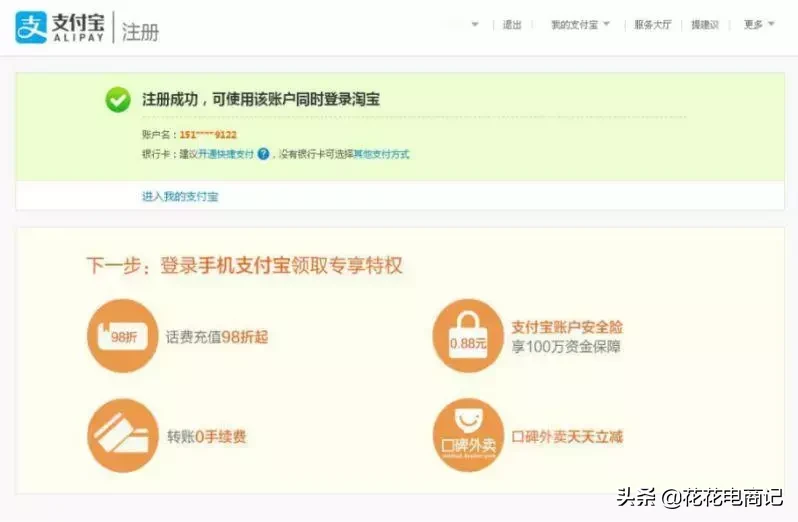Click 进入我的支付宝 link
Viewport: 798px width, 522px height.
[x=180, y=196]
